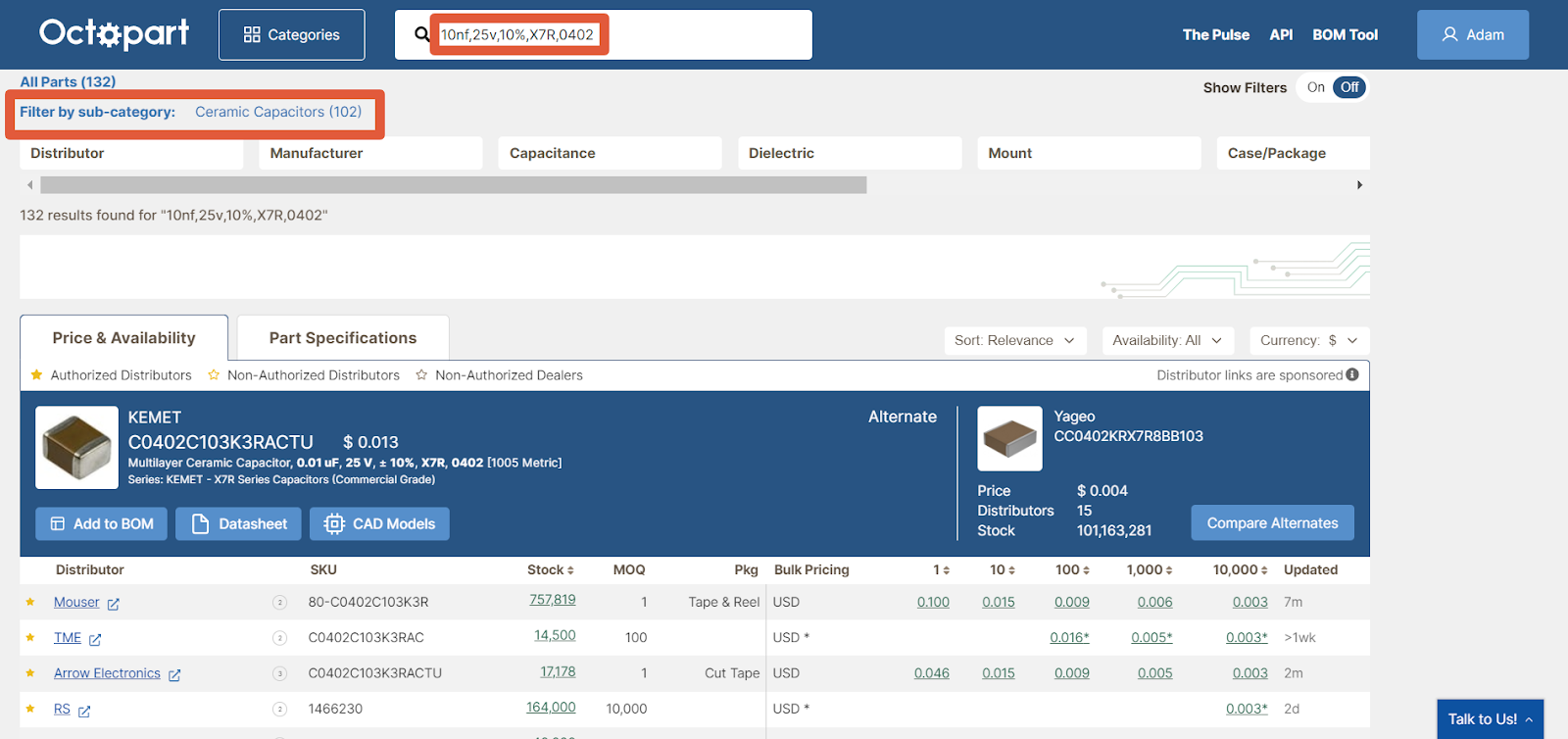Open Yageo CC0402KRX7R8BB103 part link
The width and height of the screenshot is (1568, 739).
pyautogui.click(x=1128, y=436)
